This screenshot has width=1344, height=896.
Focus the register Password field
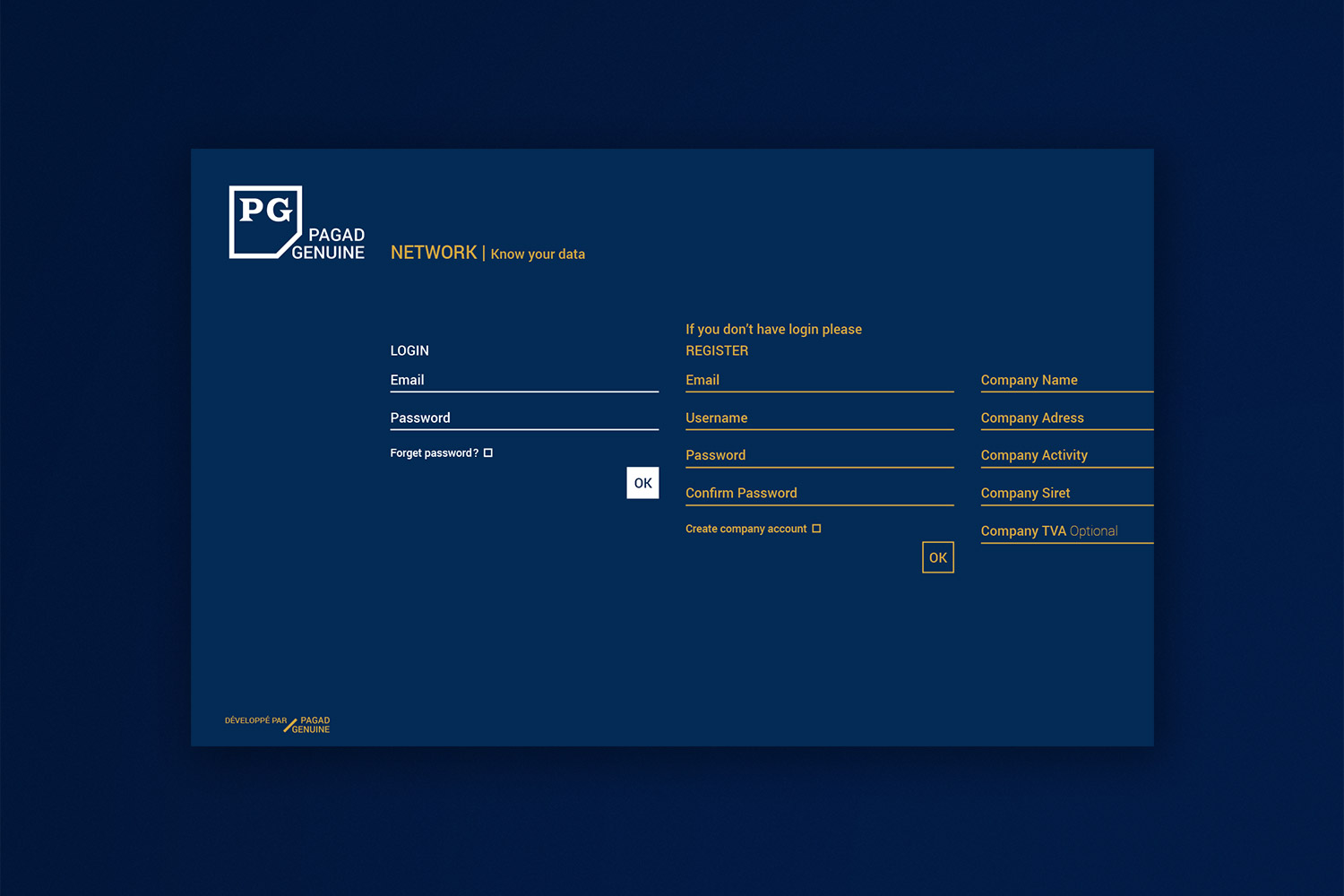[x=819, y=456]
